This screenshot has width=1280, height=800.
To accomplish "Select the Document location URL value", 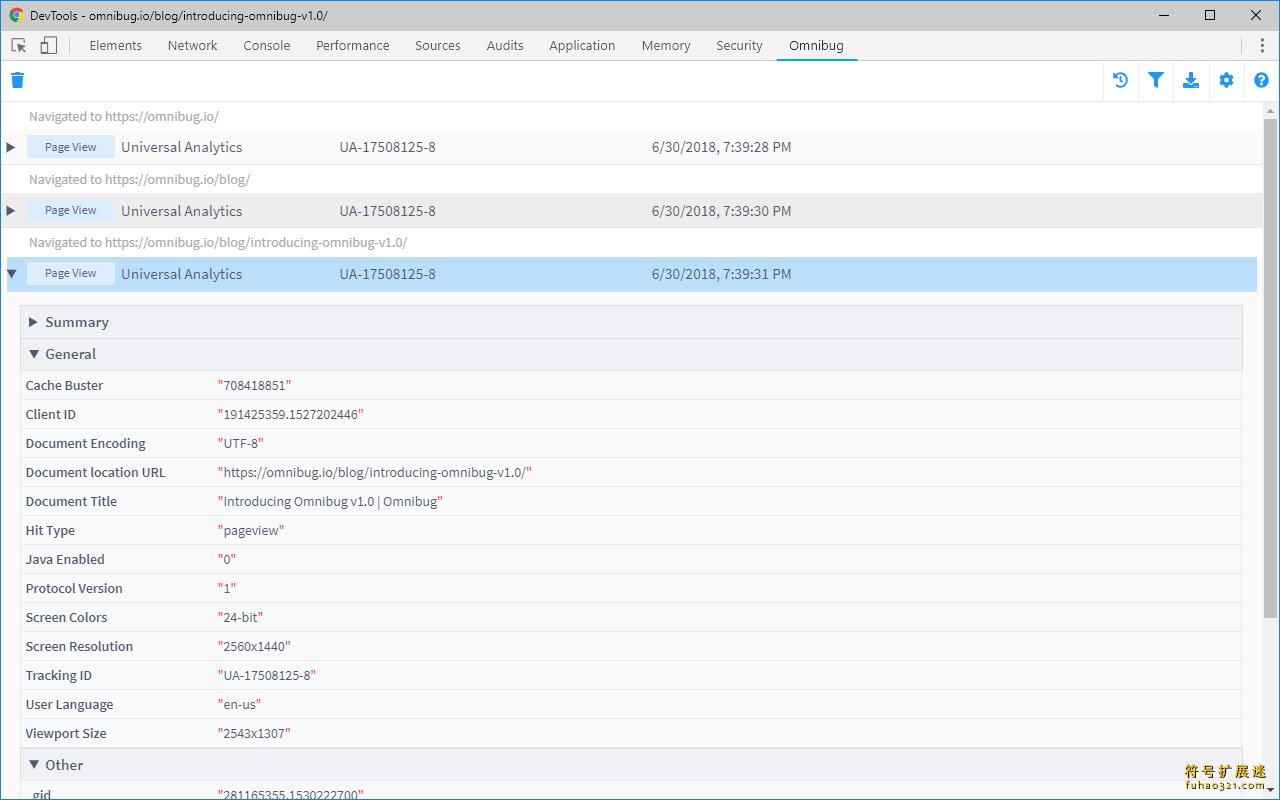I will [x=375, y=472].
